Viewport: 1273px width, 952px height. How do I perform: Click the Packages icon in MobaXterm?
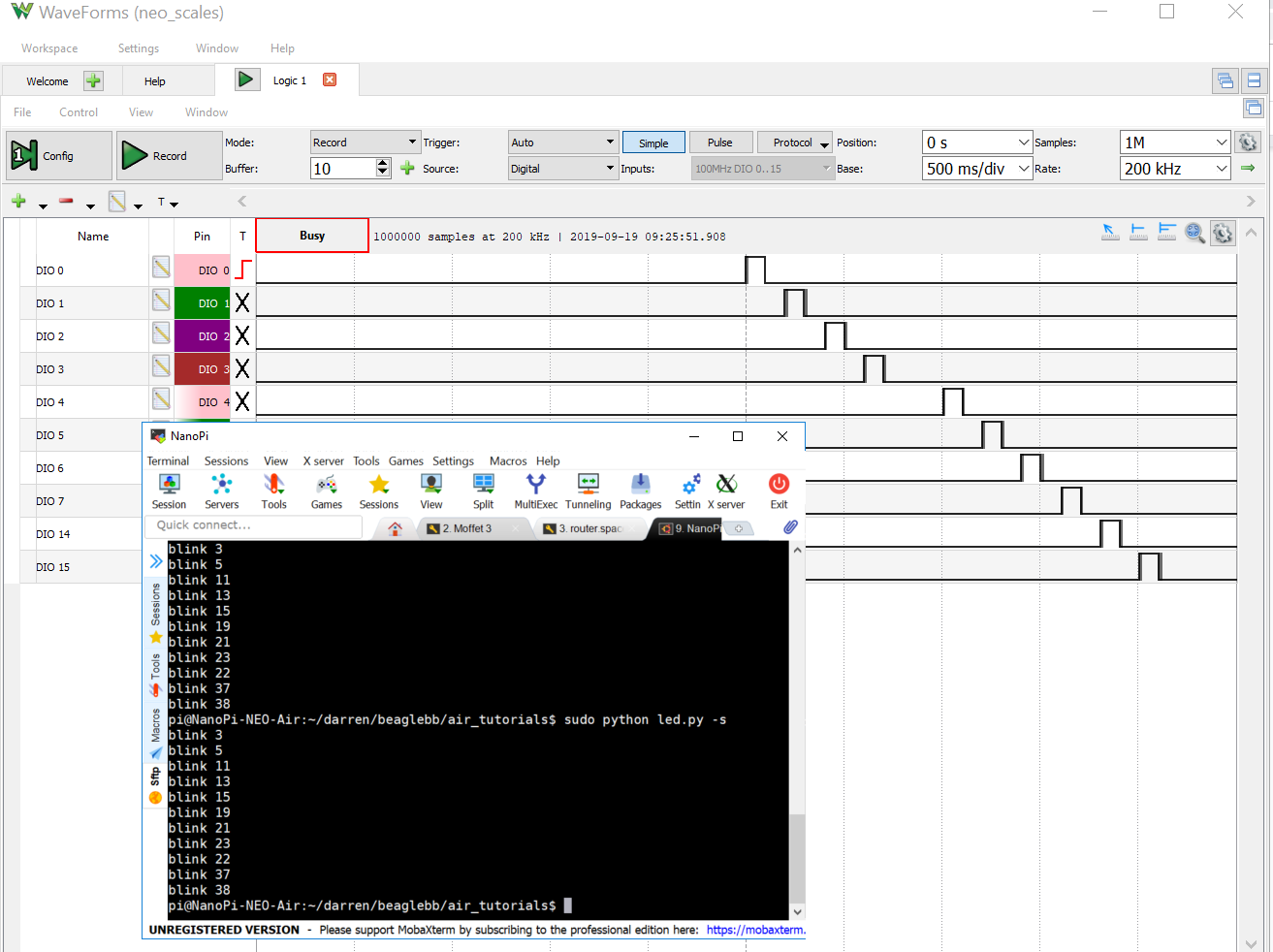click(x=640, y=491)
